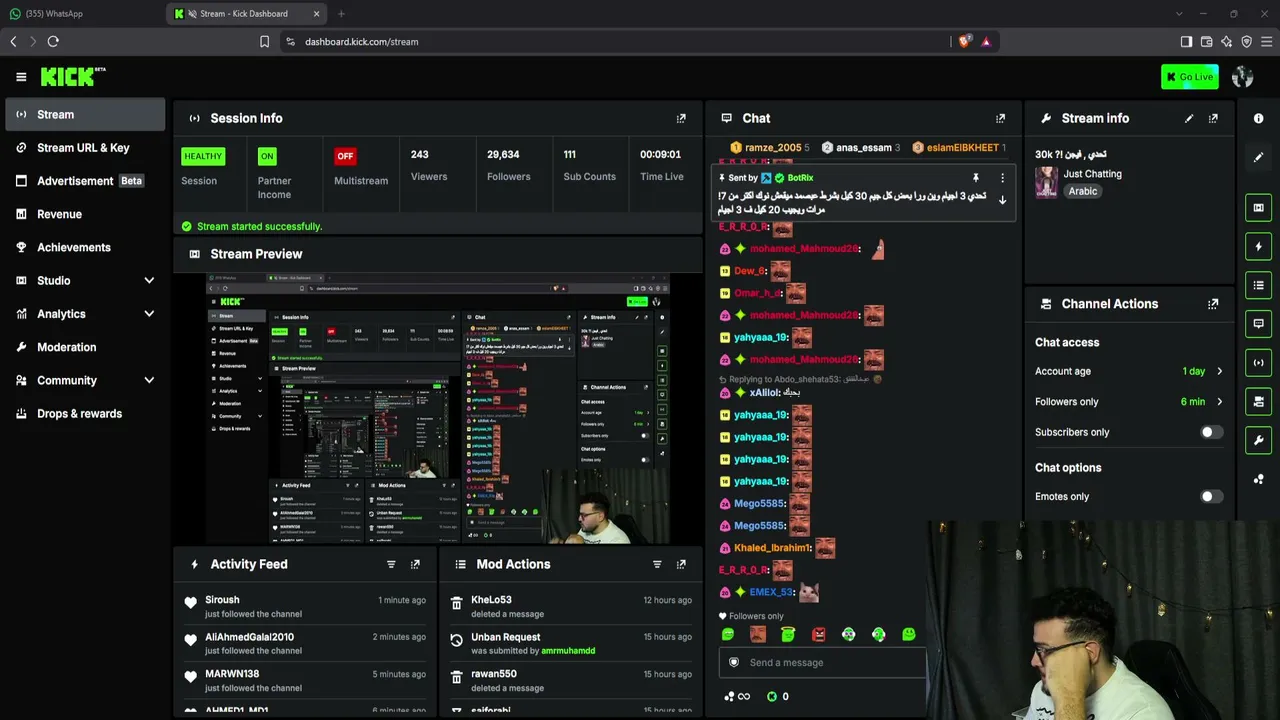Enable Emotes only chat
The image size is (1280, 720).
[1211, 496]
